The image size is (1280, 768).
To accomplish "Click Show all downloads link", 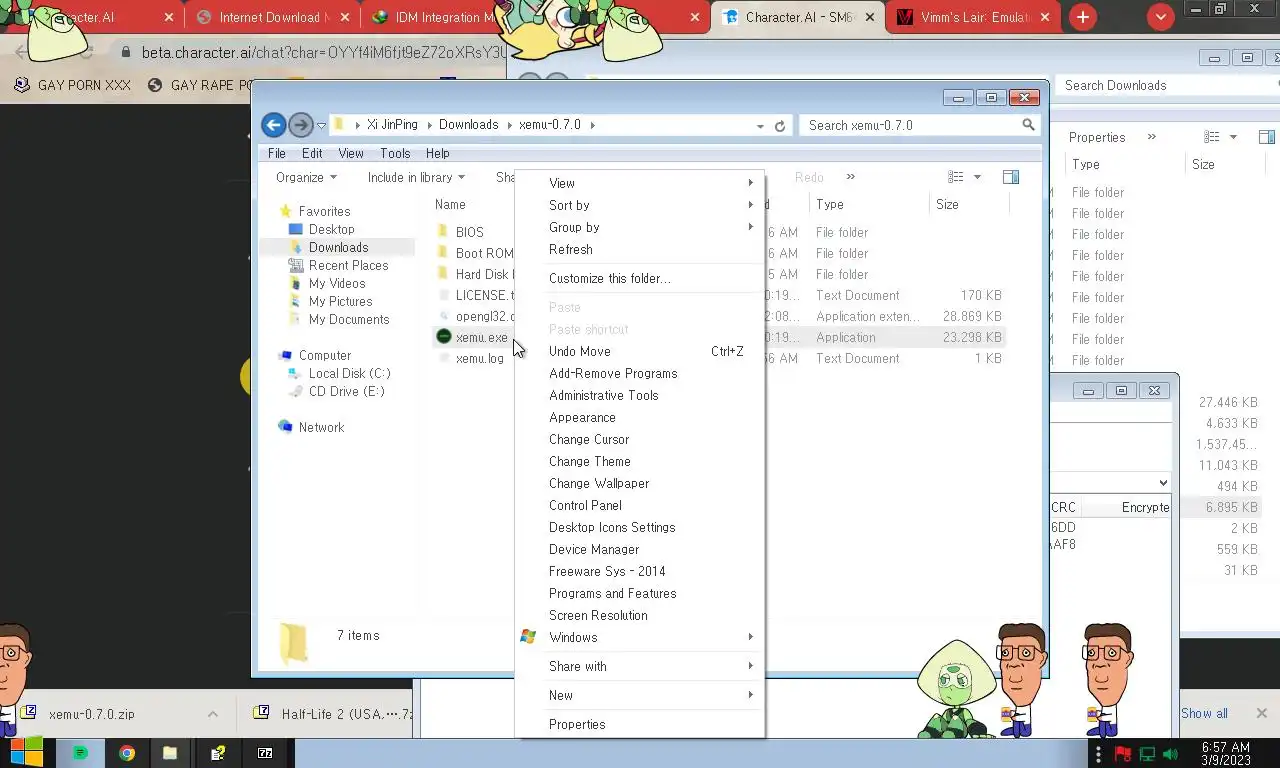I will coord(1204,713).
